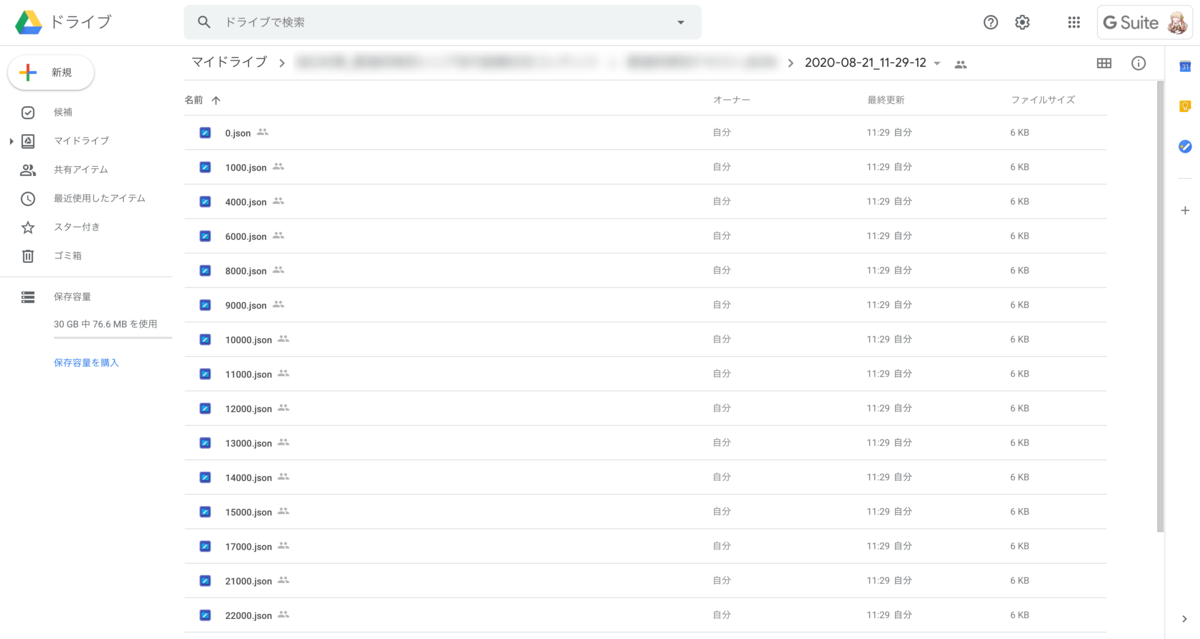Click the Google Drive logo

(x=28, y=22)
